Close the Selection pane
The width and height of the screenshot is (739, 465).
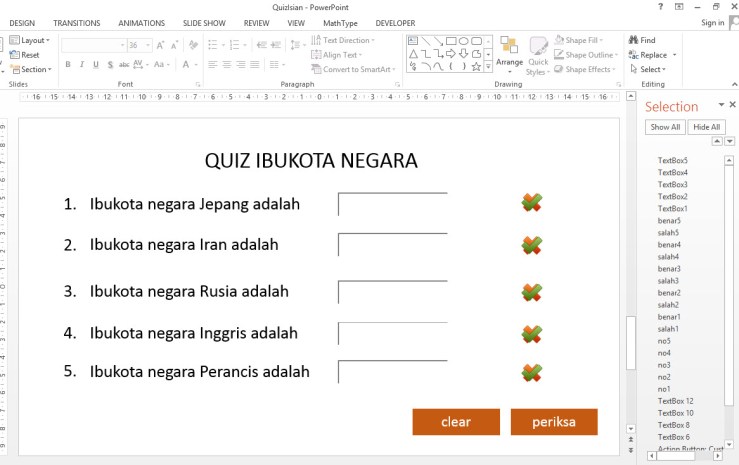tap(732, 105)
